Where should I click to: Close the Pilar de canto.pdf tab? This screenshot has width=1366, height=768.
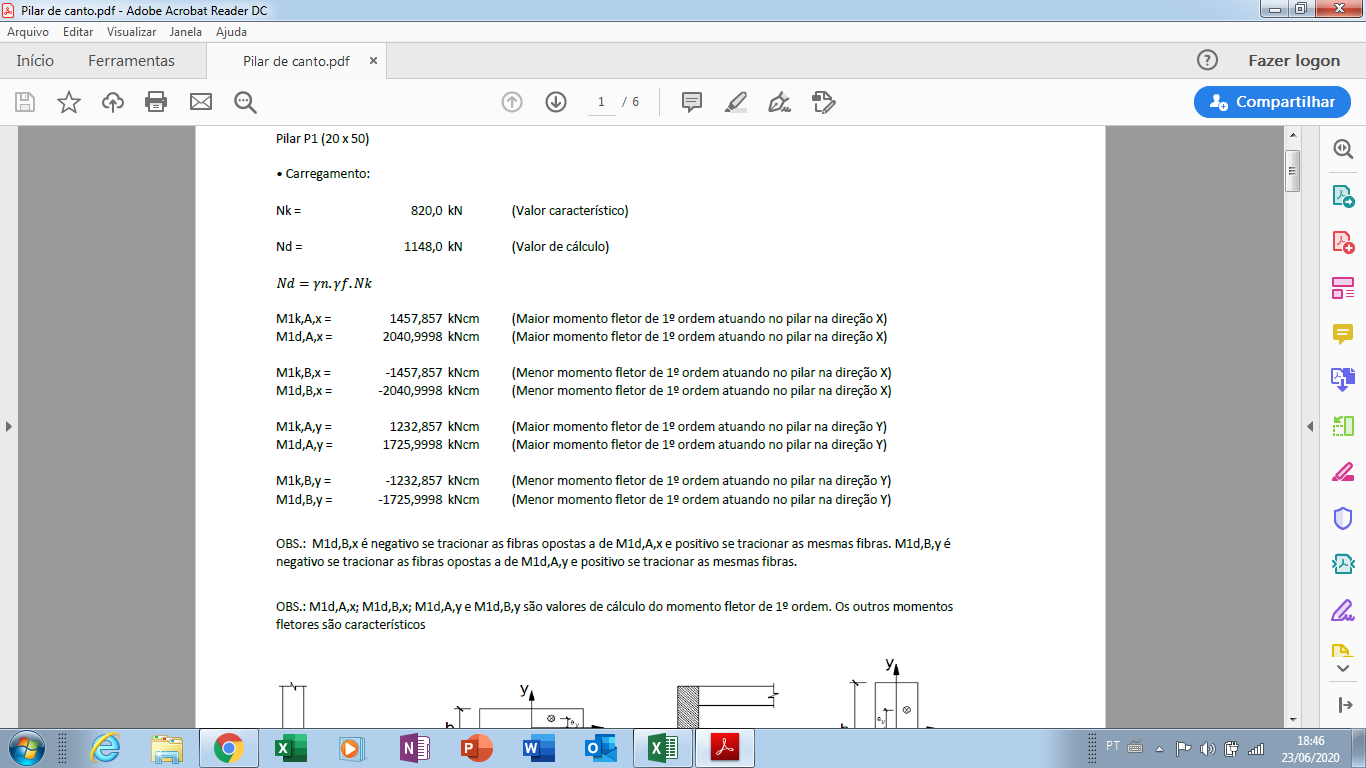click(x=374, y=60)
